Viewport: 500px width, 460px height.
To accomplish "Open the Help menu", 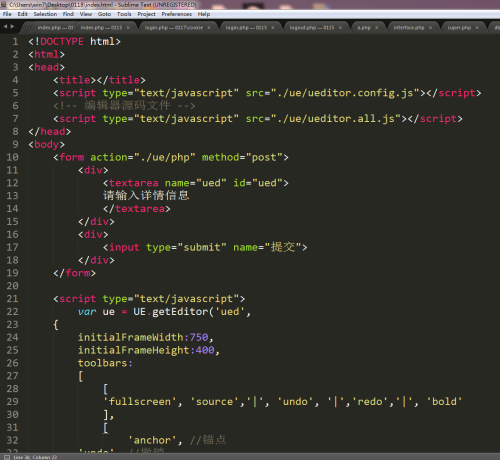I will [x=204, y=14].
